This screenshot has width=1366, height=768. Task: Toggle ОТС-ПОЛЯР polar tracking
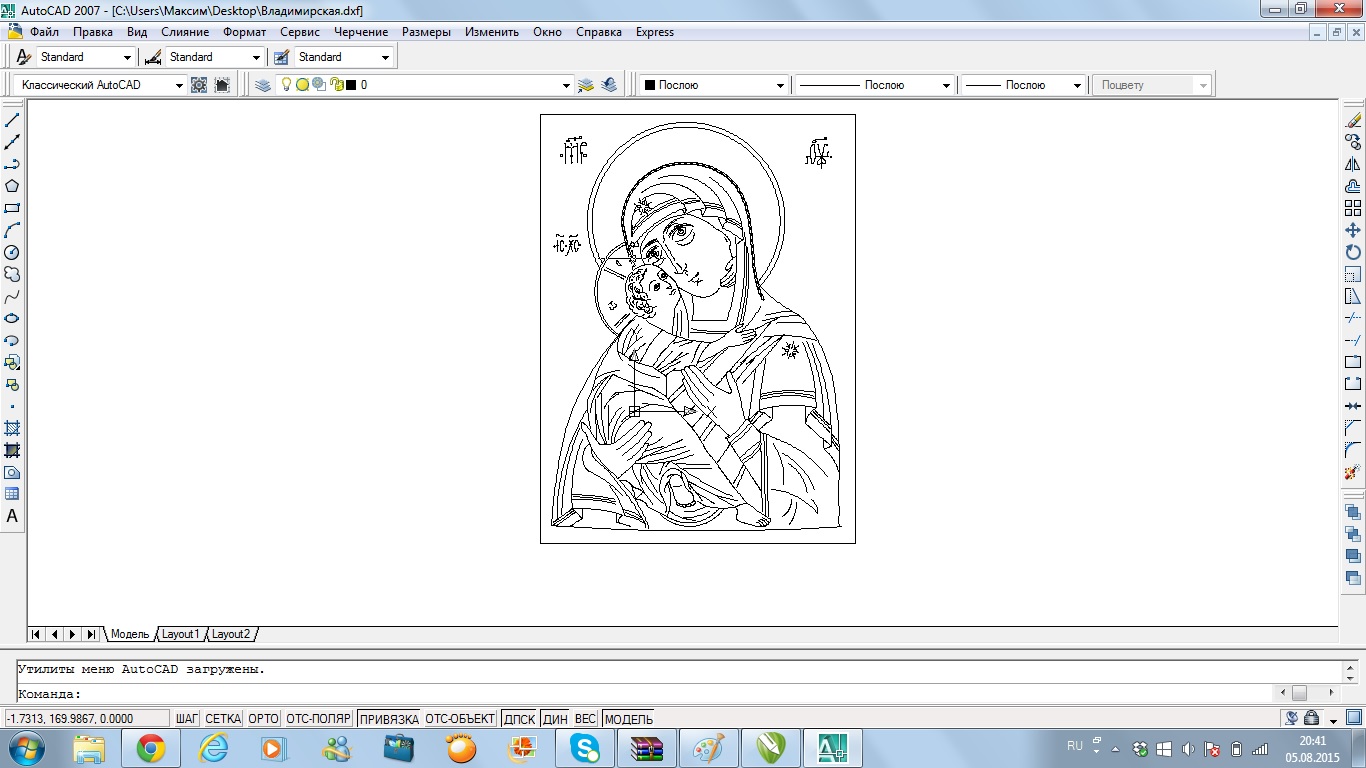[318, 718]
